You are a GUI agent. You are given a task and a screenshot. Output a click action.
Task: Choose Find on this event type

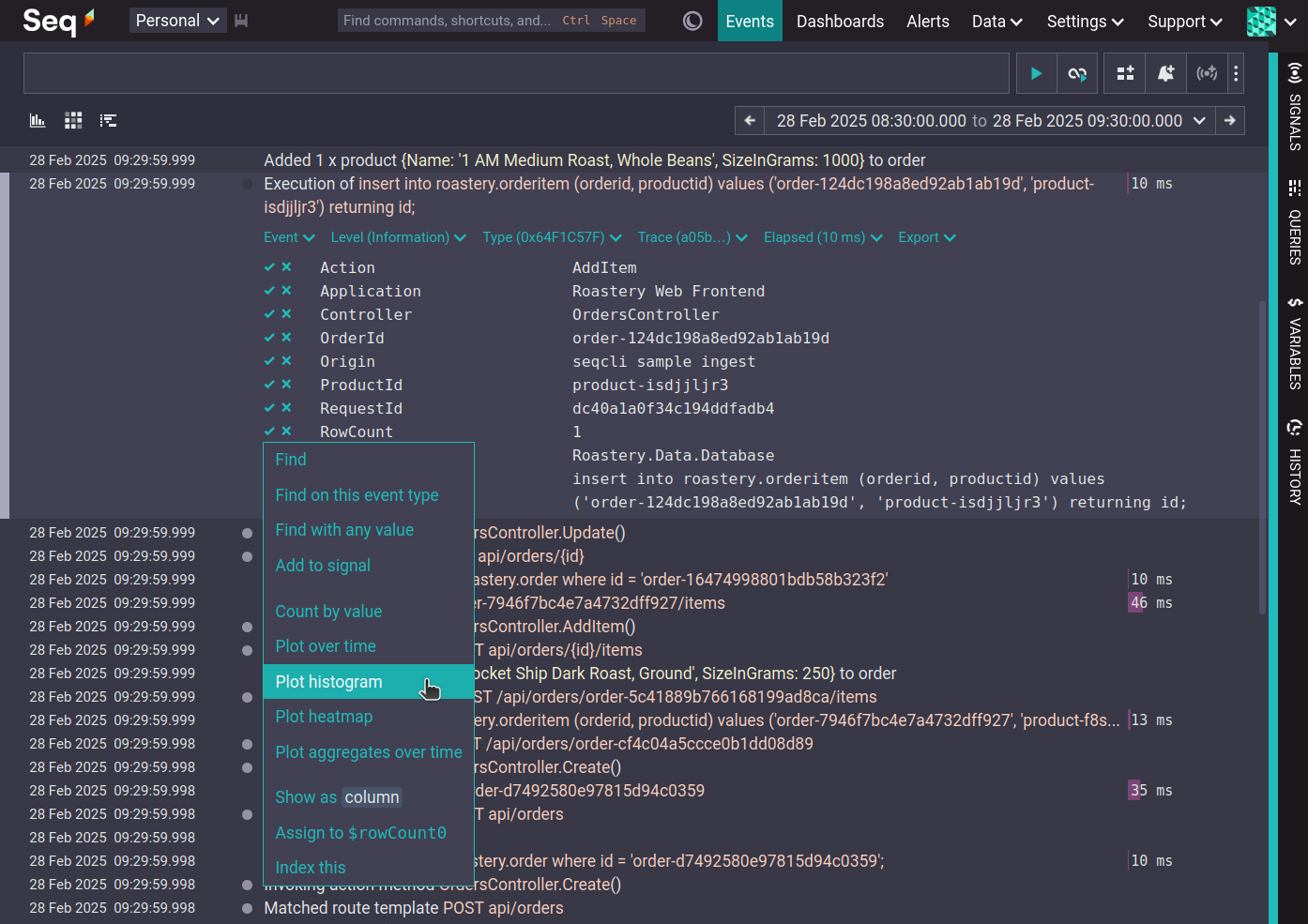pyautogui.click(x=369, y=495)
